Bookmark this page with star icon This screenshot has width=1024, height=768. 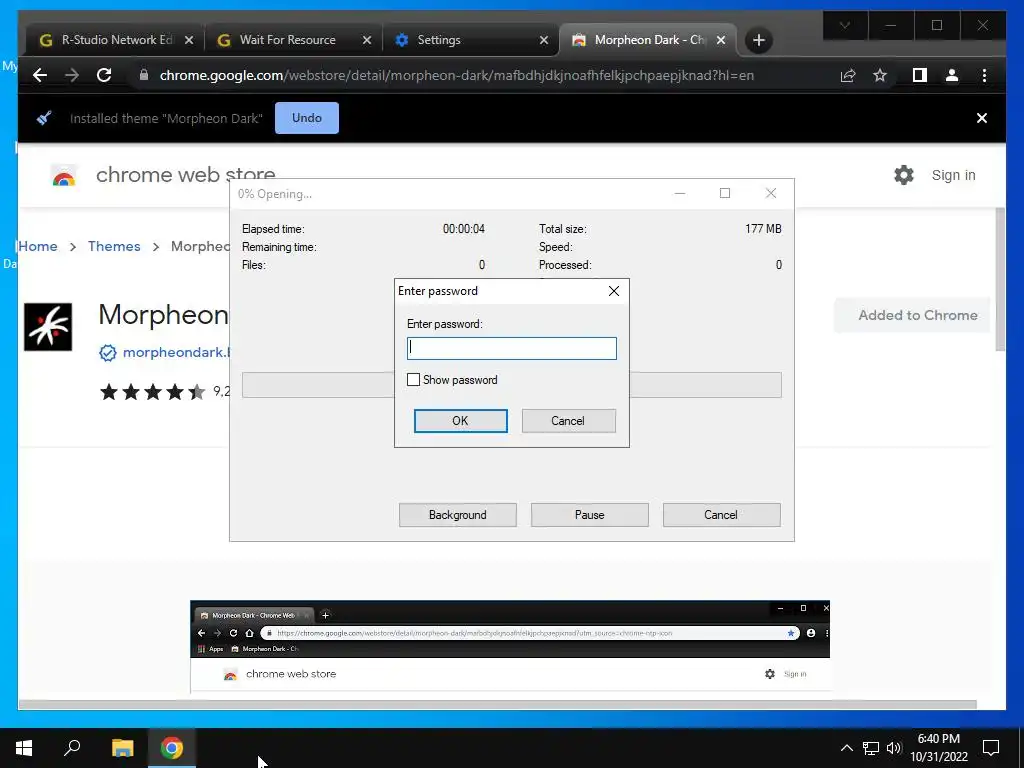point(880,75)
